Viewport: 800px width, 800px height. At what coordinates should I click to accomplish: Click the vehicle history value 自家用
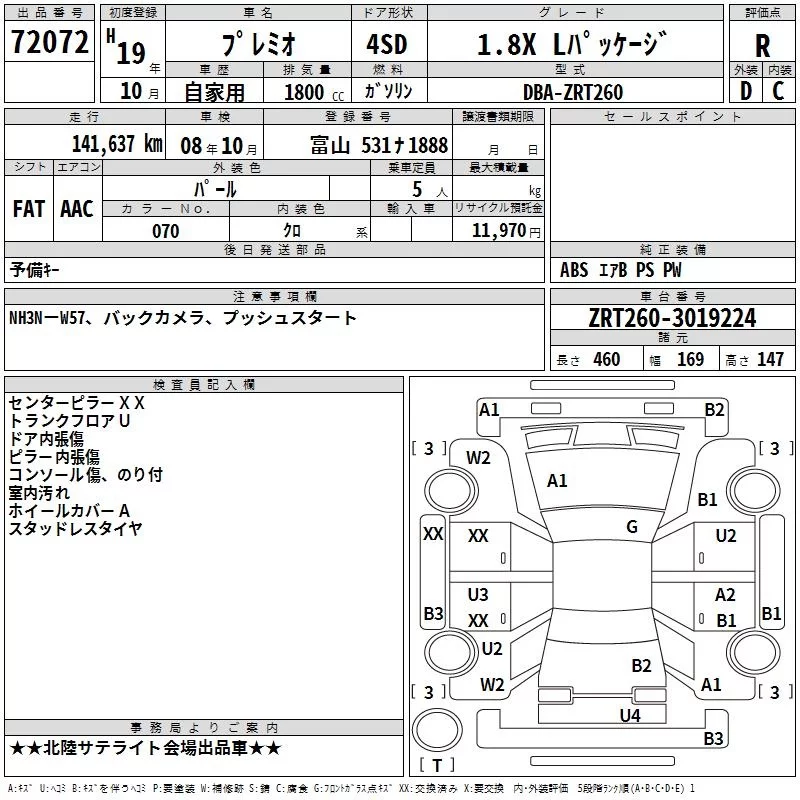[x=214, y=92]
